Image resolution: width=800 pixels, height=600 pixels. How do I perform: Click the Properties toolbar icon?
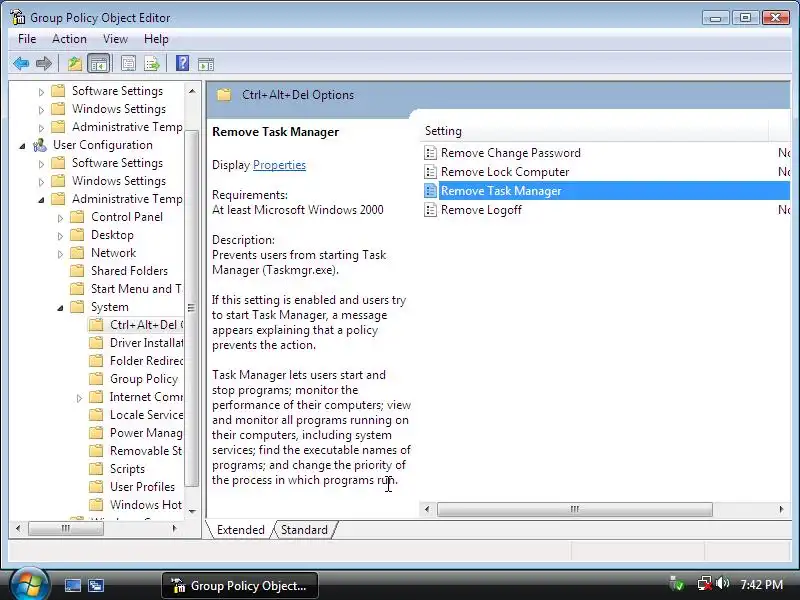click(x=128, y=64)
